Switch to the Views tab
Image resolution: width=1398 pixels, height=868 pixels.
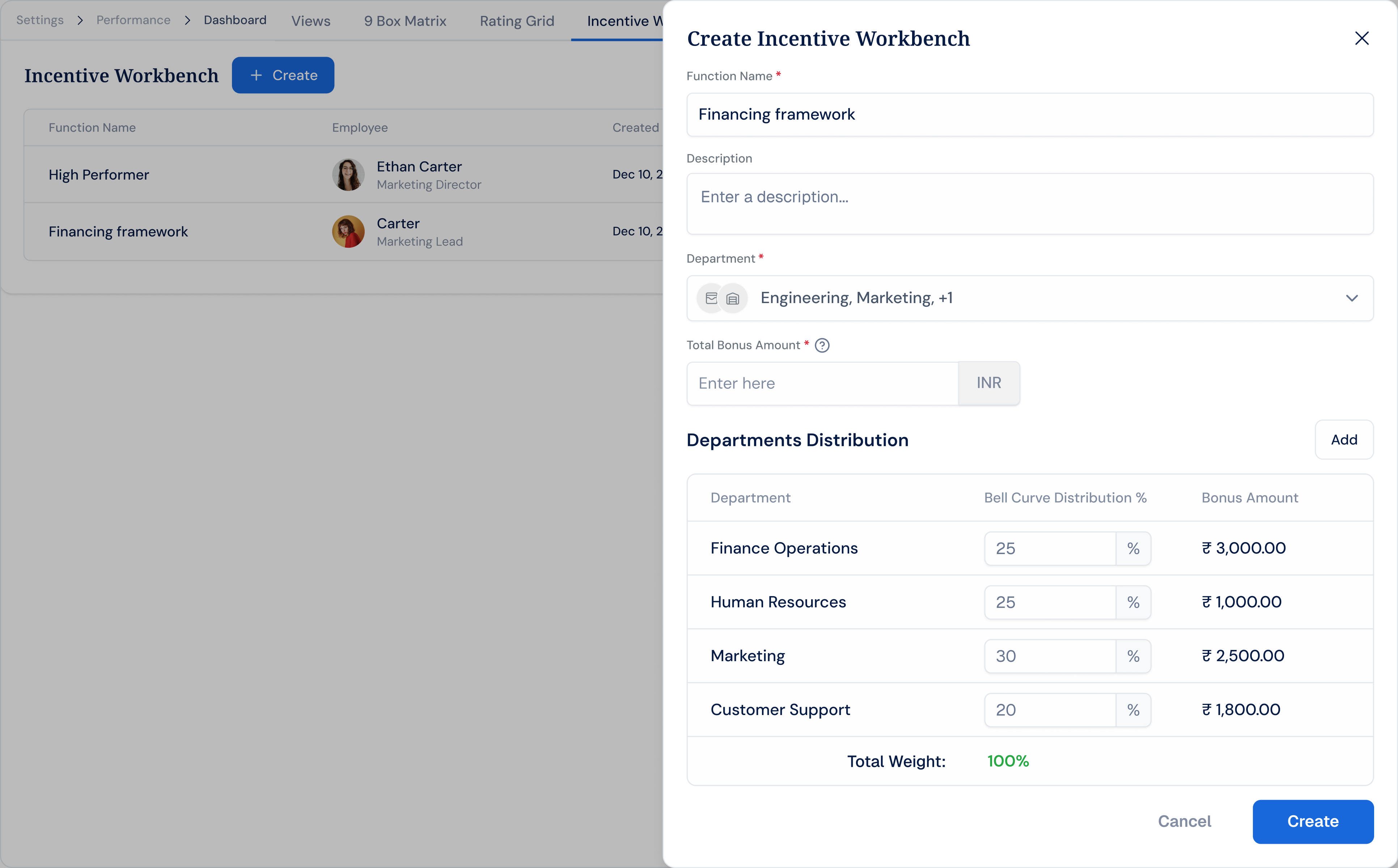coord(310,21)
